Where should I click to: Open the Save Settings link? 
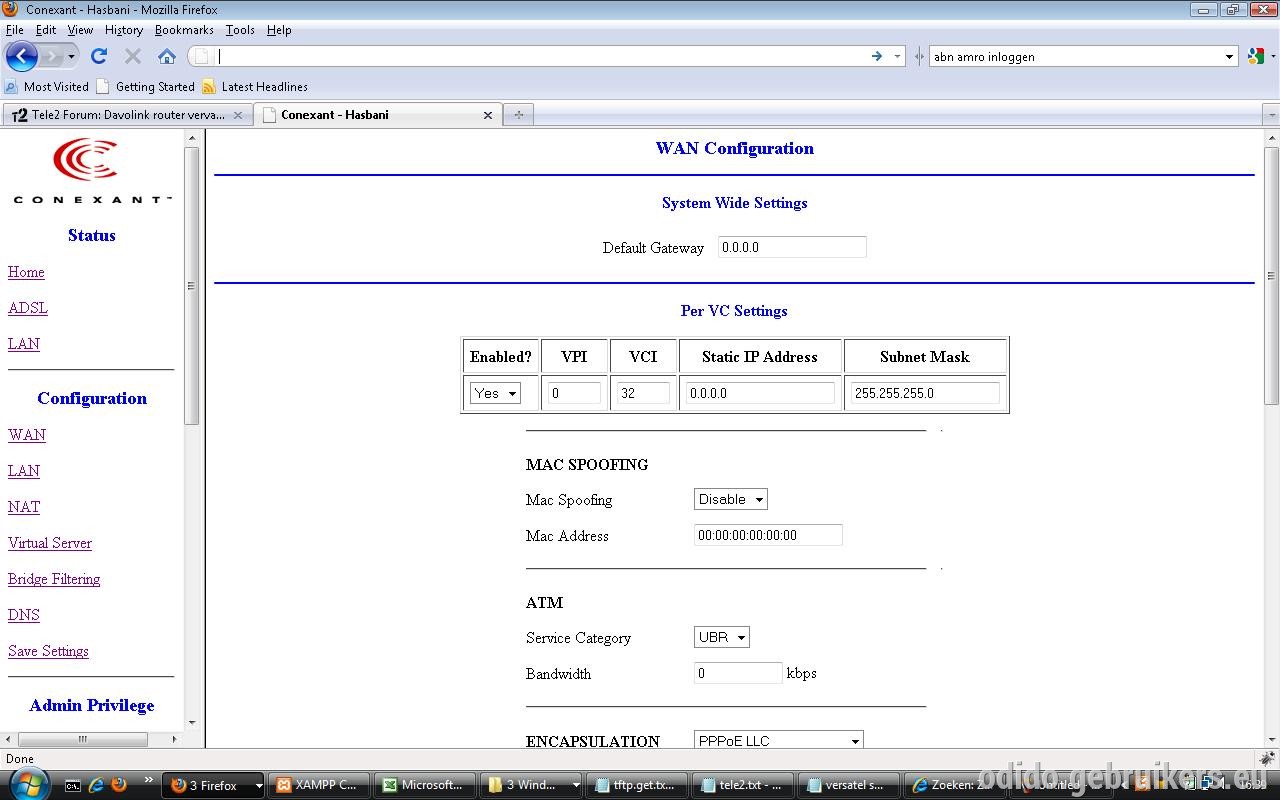click(48, 651)
